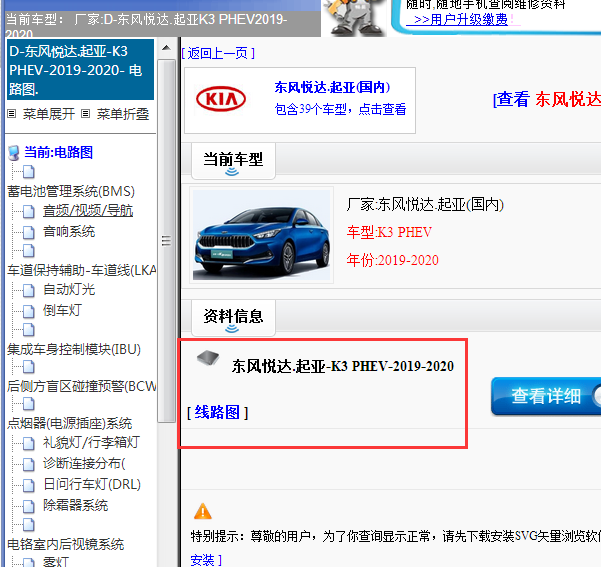Open the 当前:电路图 computer icon
The width and height of the screenshot is (601, 567).
click(13, 153)
